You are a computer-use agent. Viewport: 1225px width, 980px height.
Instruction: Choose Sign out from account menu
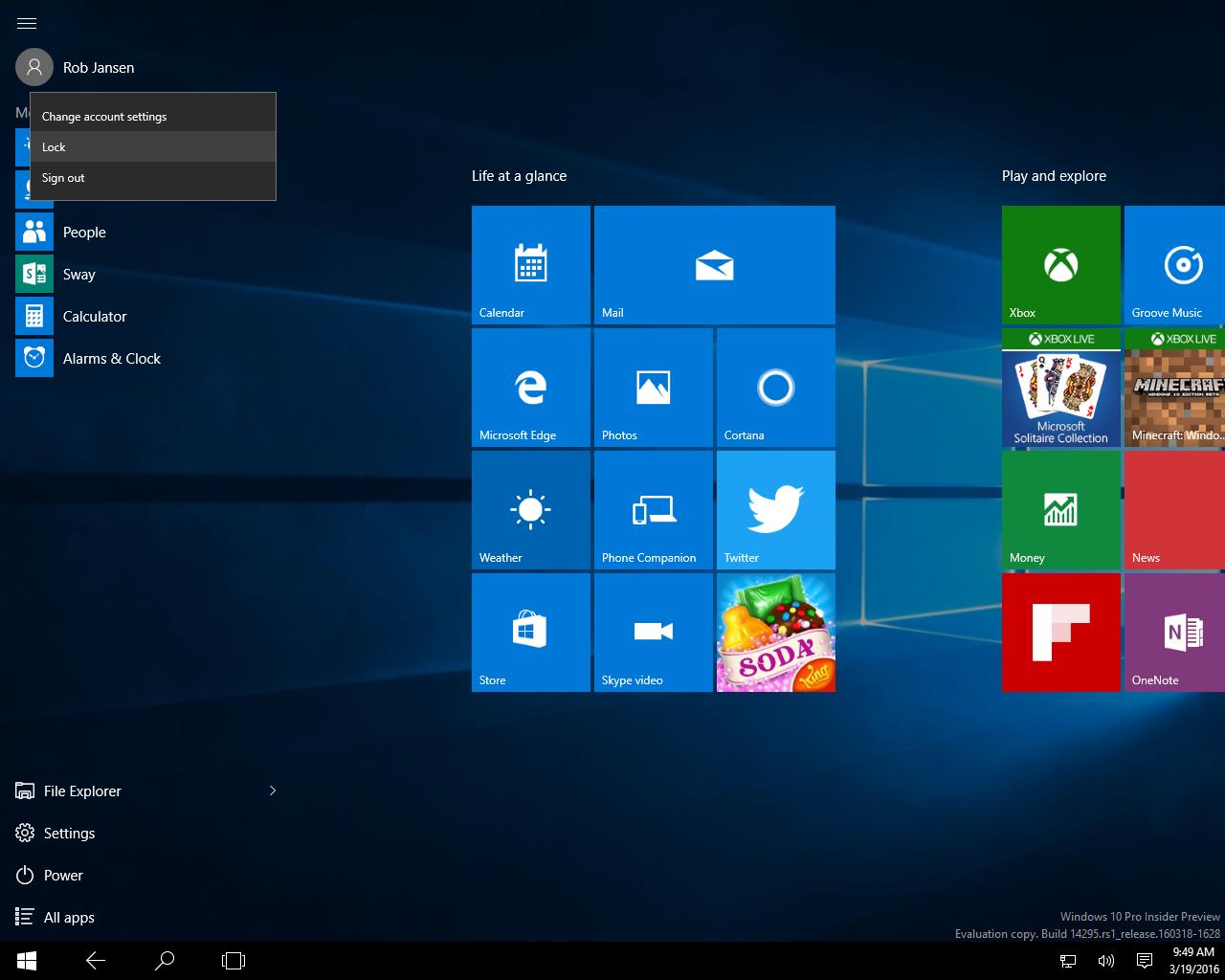click(153, 178)
